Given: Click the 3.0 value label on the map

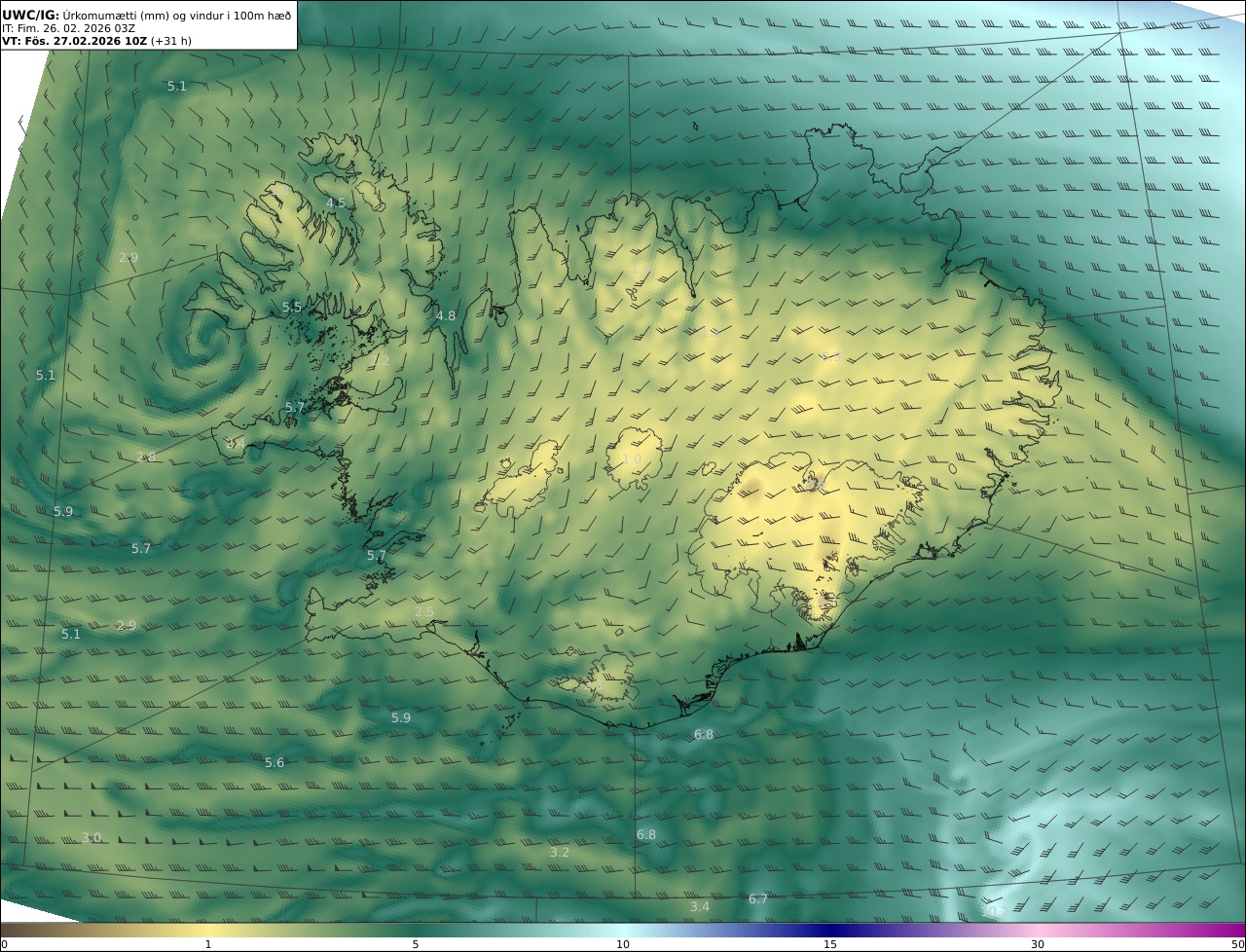Looking at the screenshot, I should [92, 837].
